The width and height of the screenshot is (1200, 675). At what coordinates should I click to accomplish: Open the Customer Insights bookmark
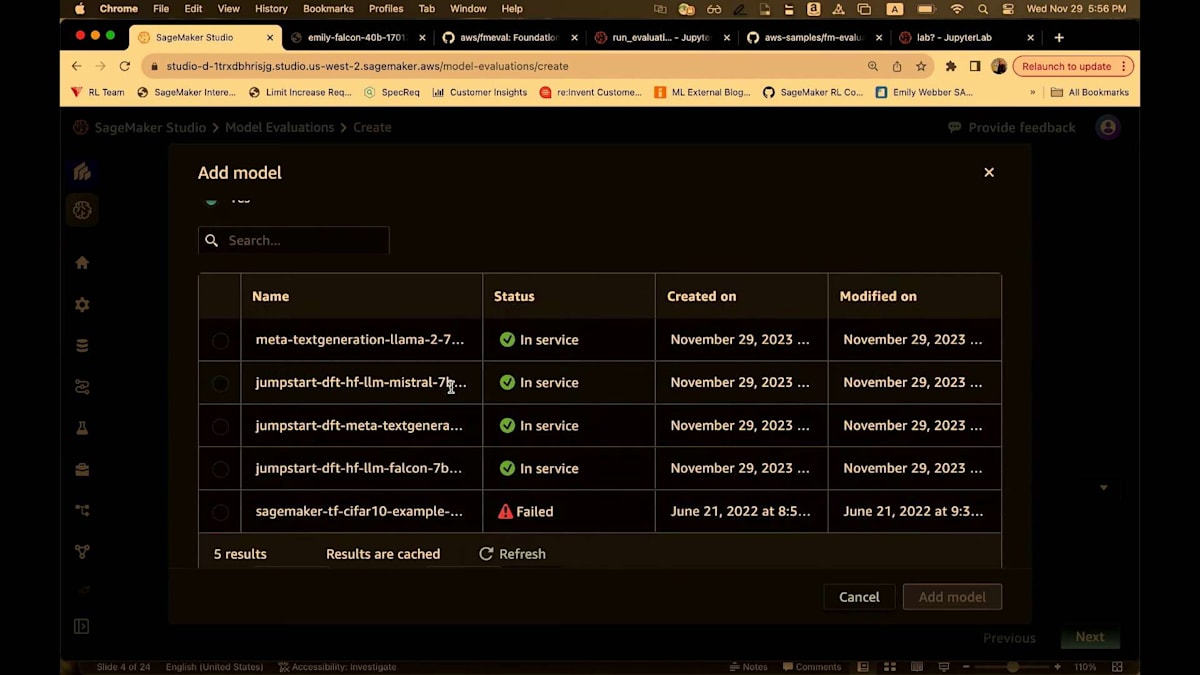(x=479, y=92)
